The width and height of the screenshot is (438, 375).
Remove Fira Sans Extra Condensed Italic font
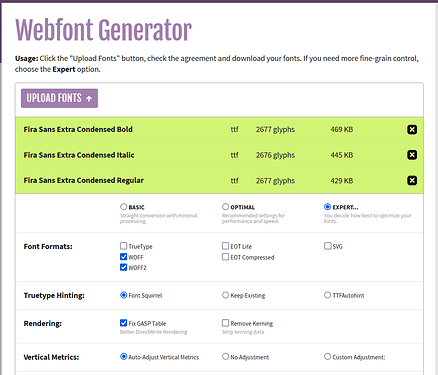[x=412, y=155]
